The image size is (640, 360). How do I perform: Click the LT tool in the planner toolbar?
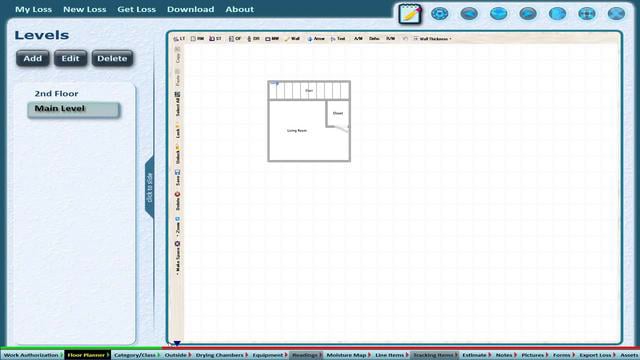pyautogui.click(x=179, y=39)
